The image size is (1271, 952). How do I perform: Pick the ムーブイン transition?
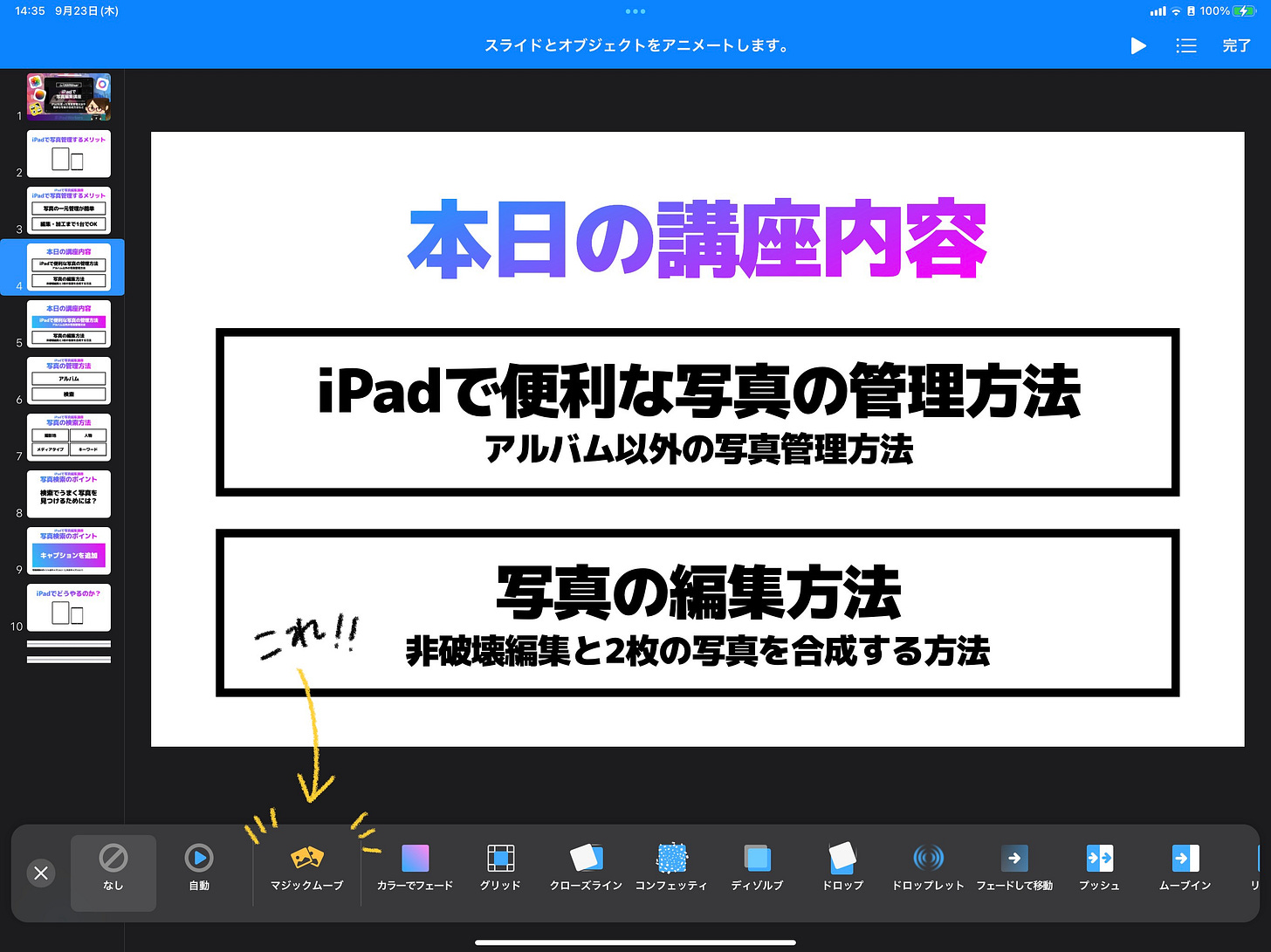pyautogui.click(x=1185, y=868)
